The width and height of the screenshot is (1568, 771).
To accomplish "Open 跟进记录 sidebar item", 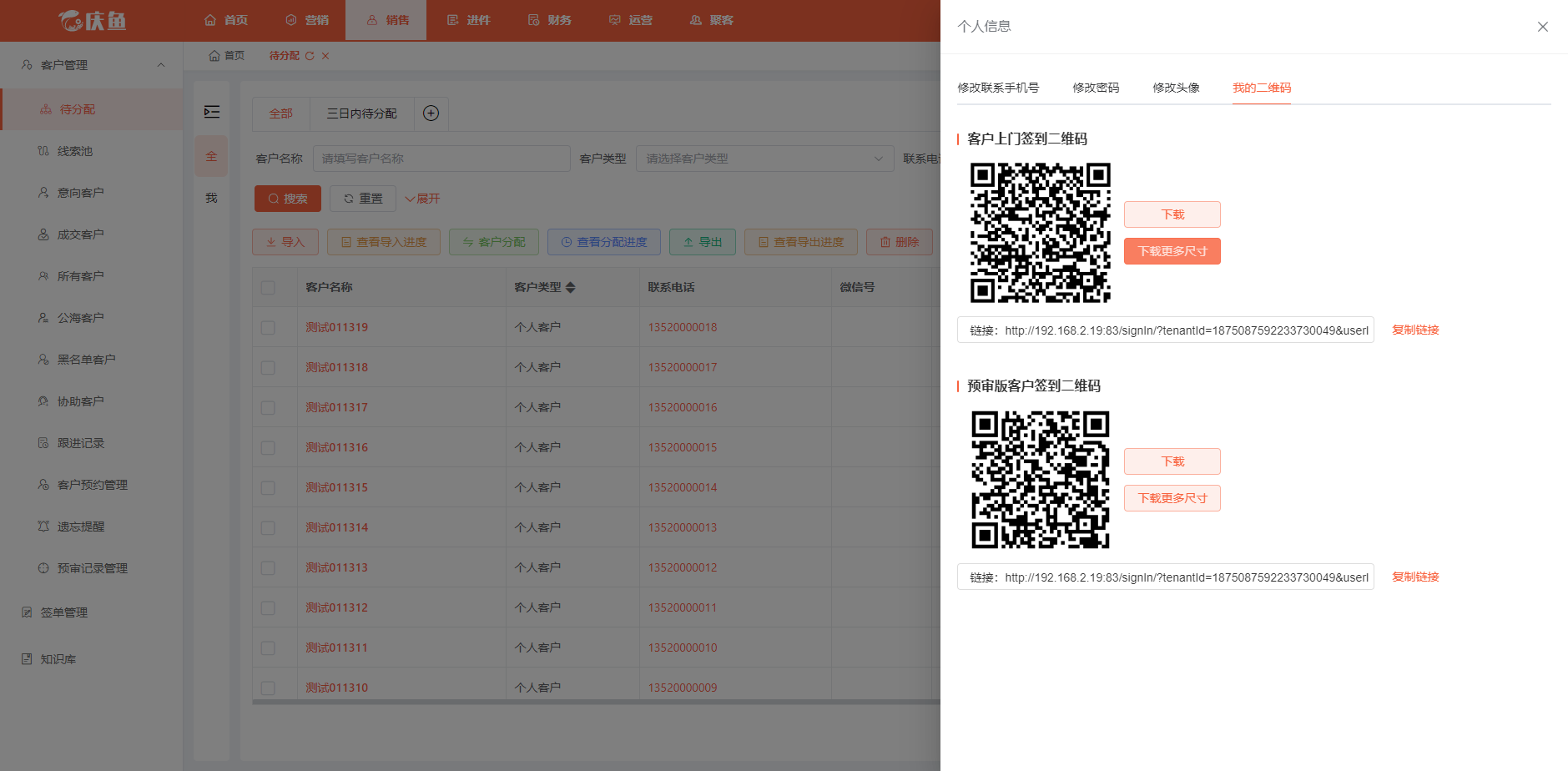I will tap(92, 443).
